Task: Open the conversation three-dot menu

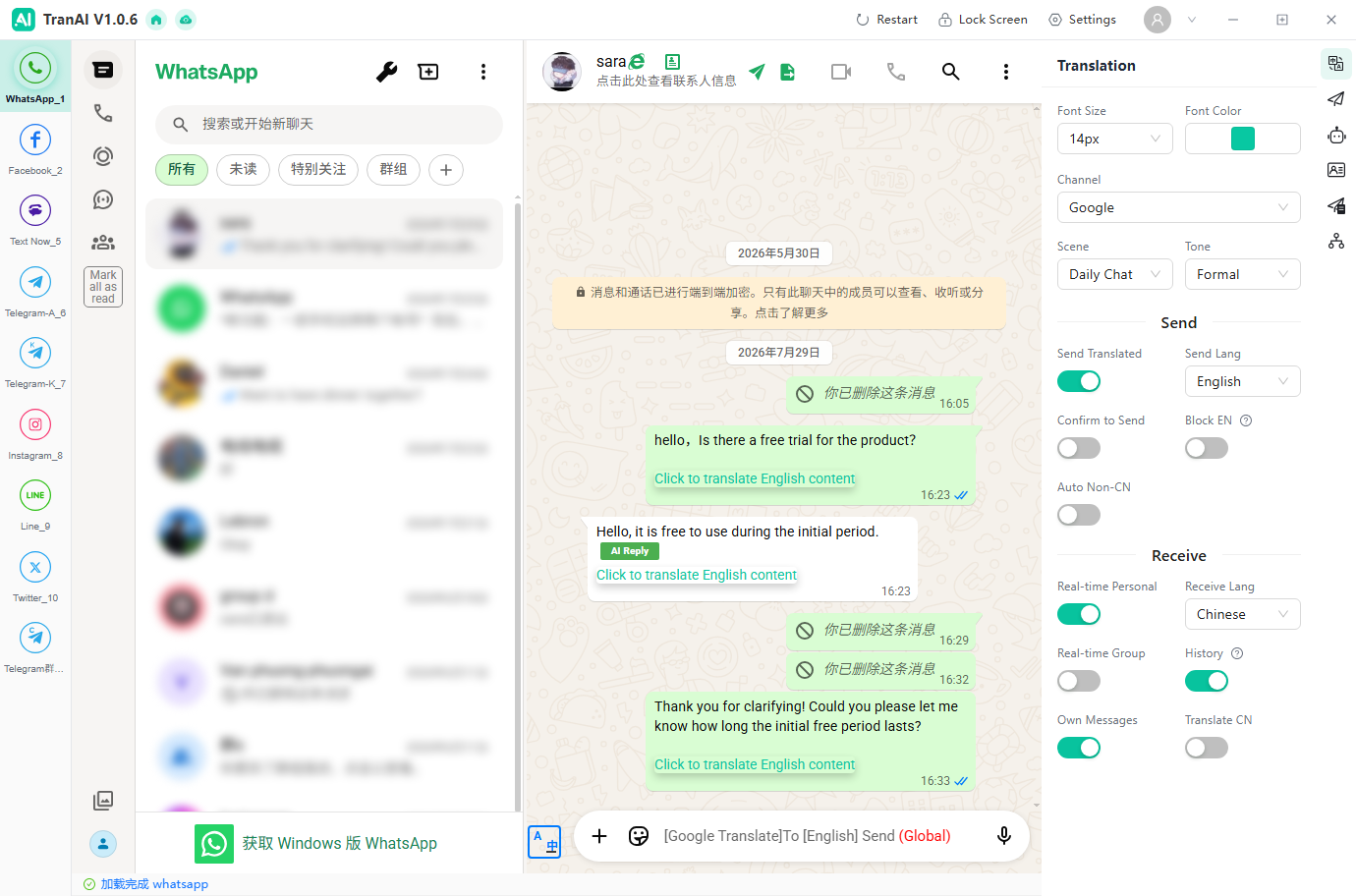Action: click(x=1005, y=72)
